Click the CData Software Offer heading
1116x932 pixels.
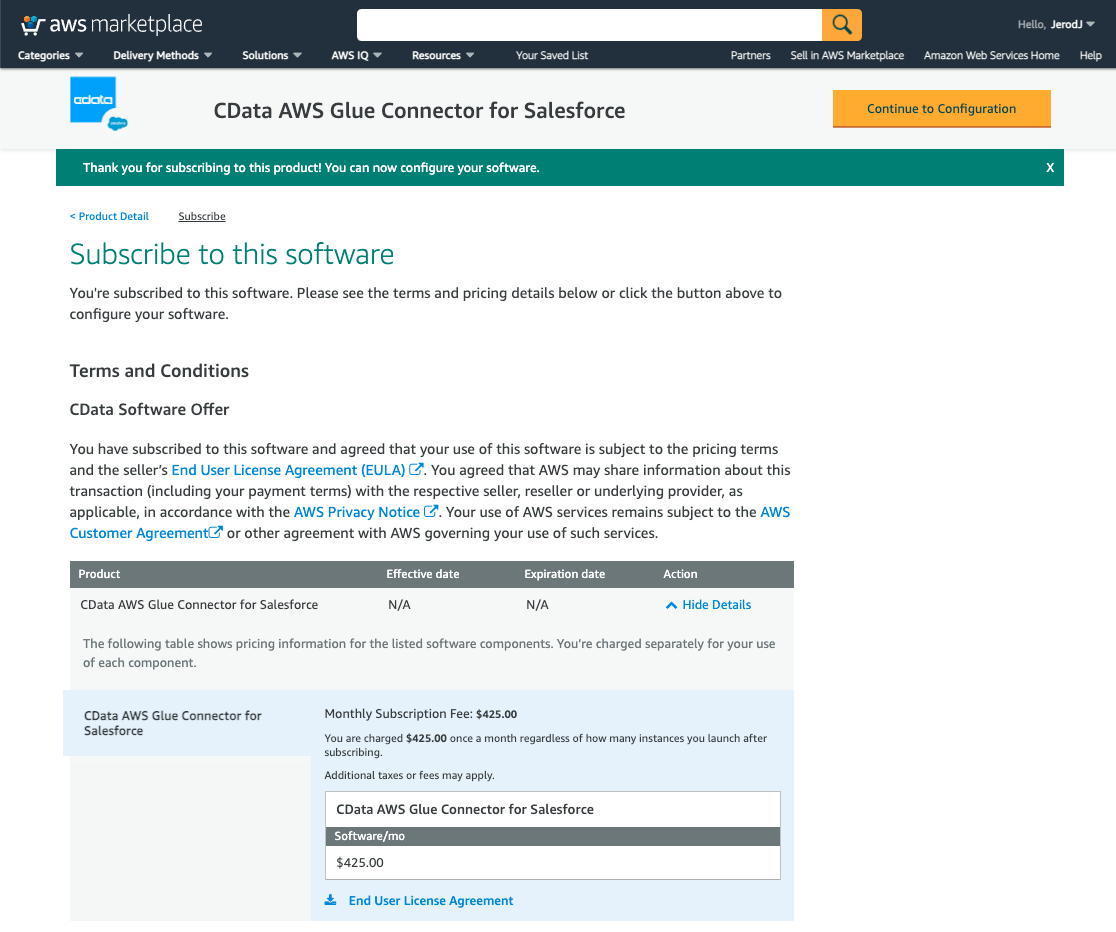coord(149,409)
